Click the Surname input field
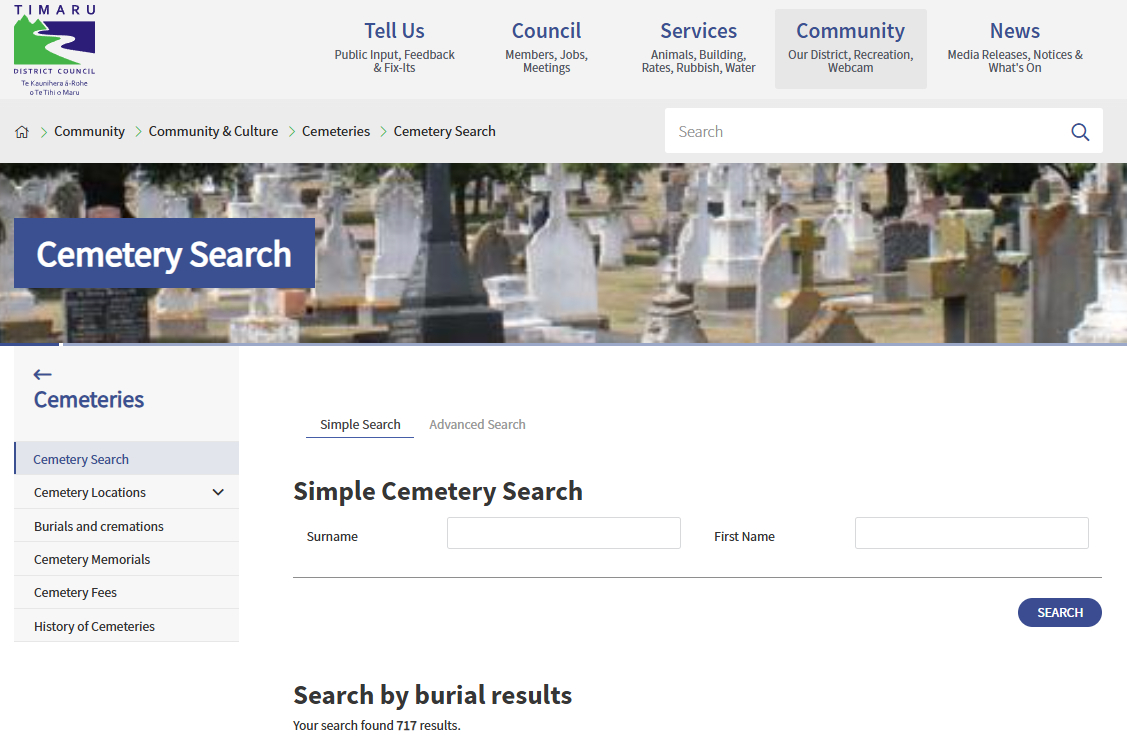1127x741 pixels. (564, 533)
